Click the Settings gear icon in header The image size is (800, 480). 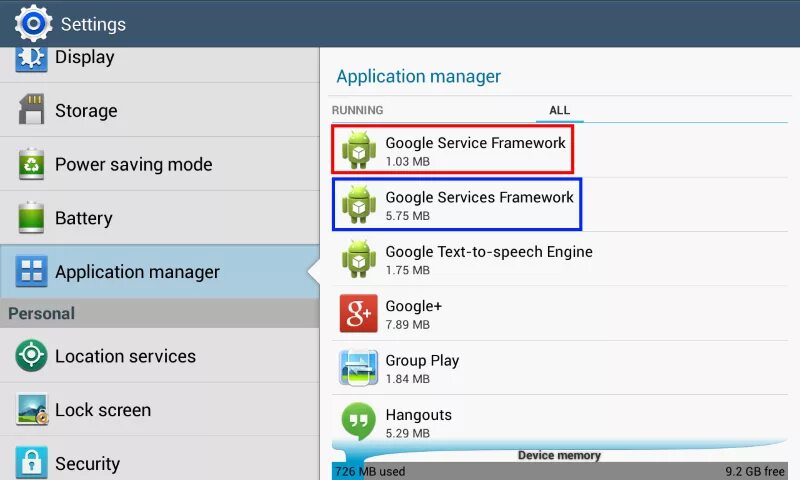point(33,23)
